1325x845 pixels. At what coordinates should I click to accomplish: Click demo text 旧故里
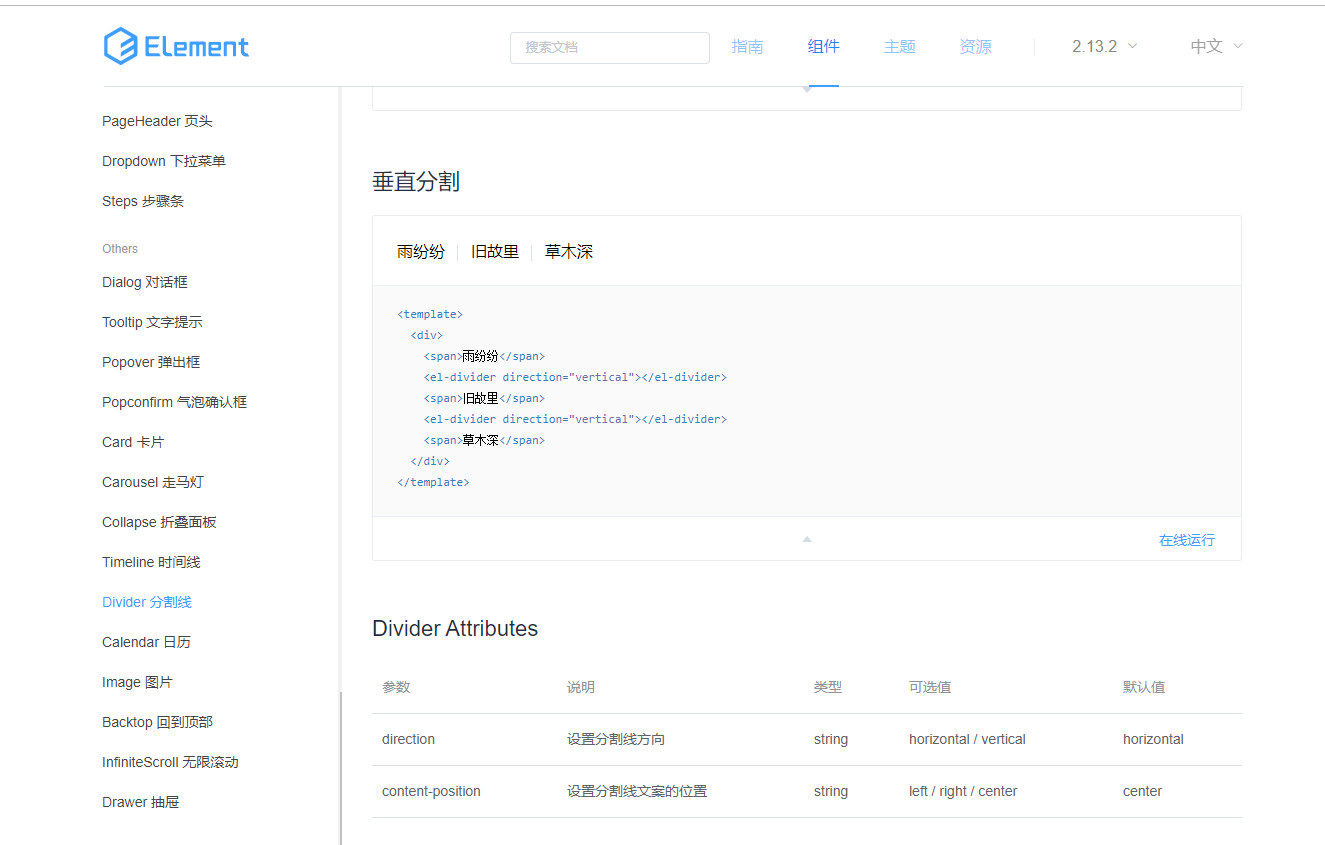tap(495, 252)
